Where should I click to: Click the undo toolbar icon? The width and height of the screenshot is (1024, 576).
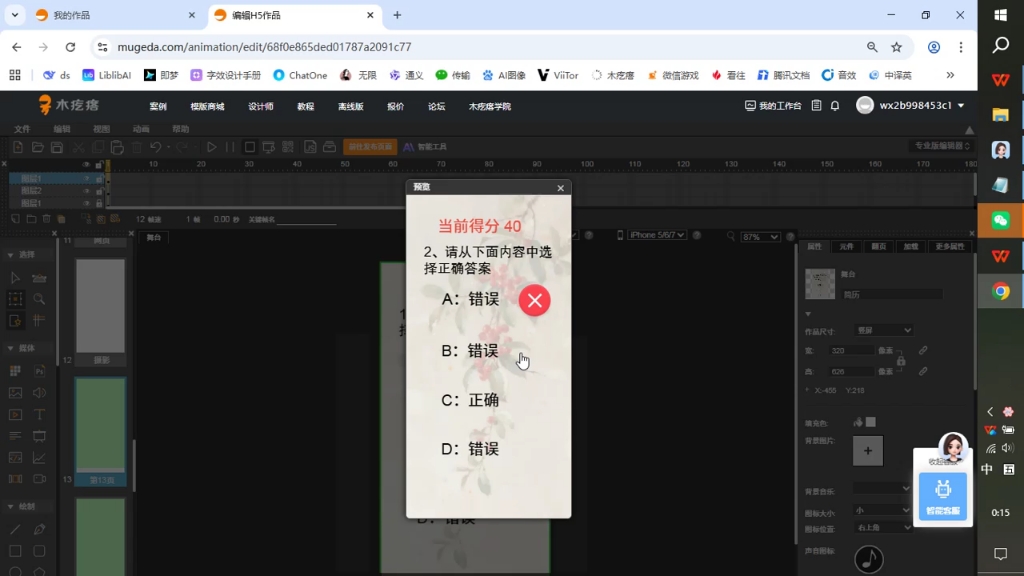tap(155, 147)
